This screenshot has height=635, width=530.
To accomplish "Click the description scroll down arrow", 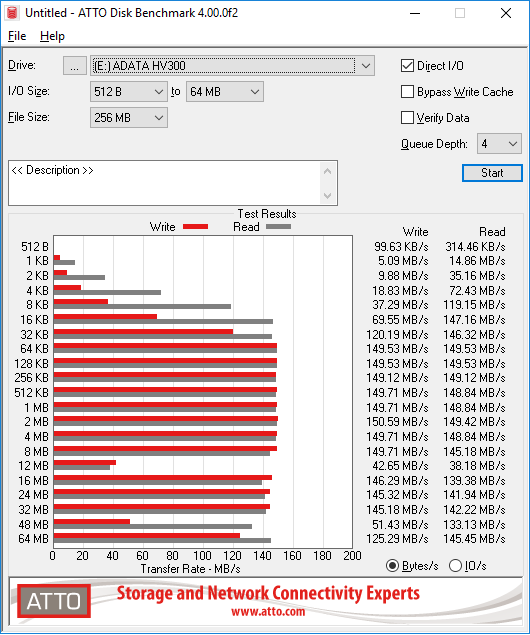I will 328,196.
